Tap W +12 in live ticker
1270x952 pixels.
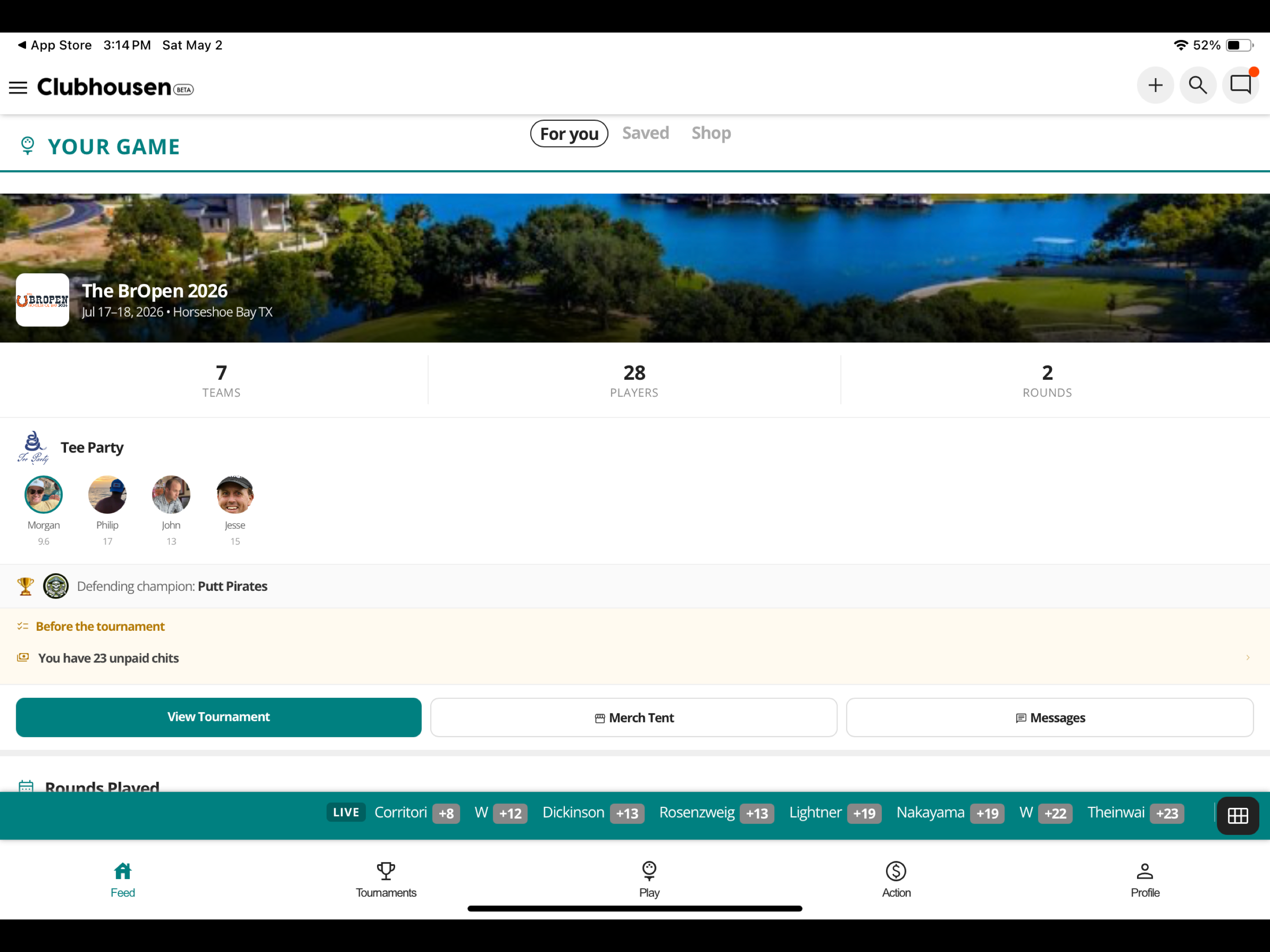tap(501, 813)
